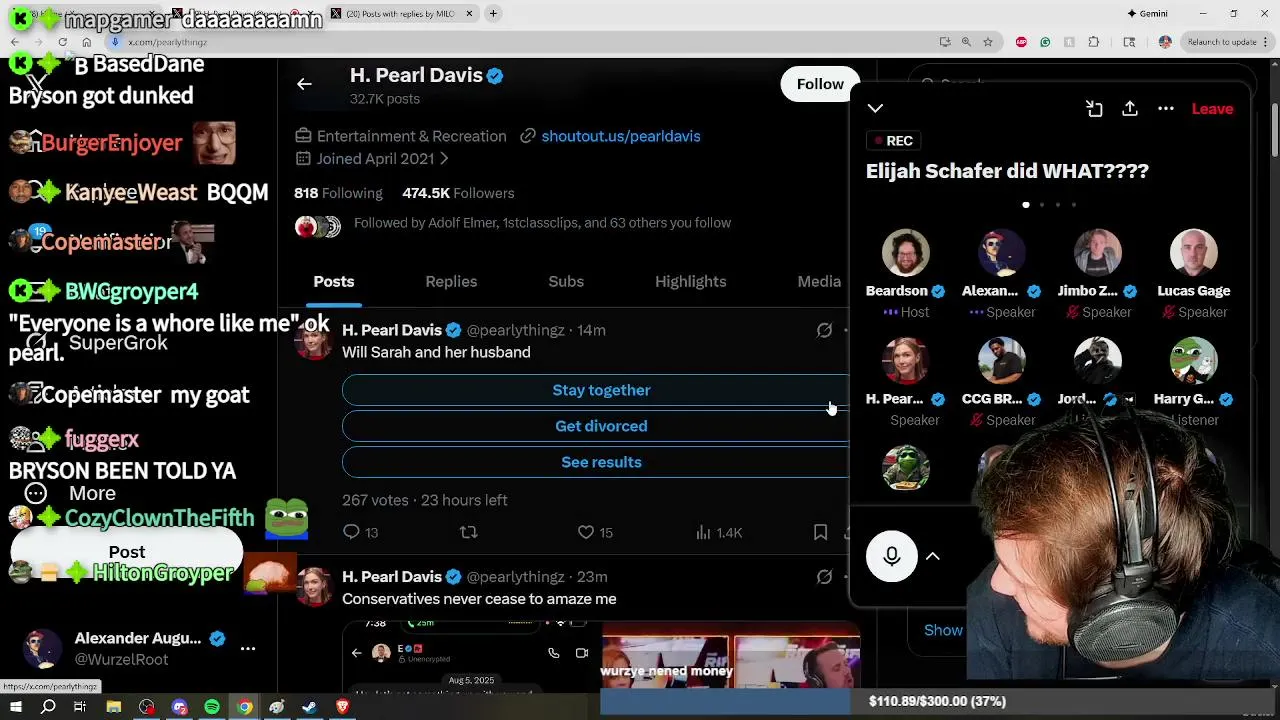Viewport: 1280px width, 720px height.
Task: Switch to the Subs tab
Action: point(566,281)
